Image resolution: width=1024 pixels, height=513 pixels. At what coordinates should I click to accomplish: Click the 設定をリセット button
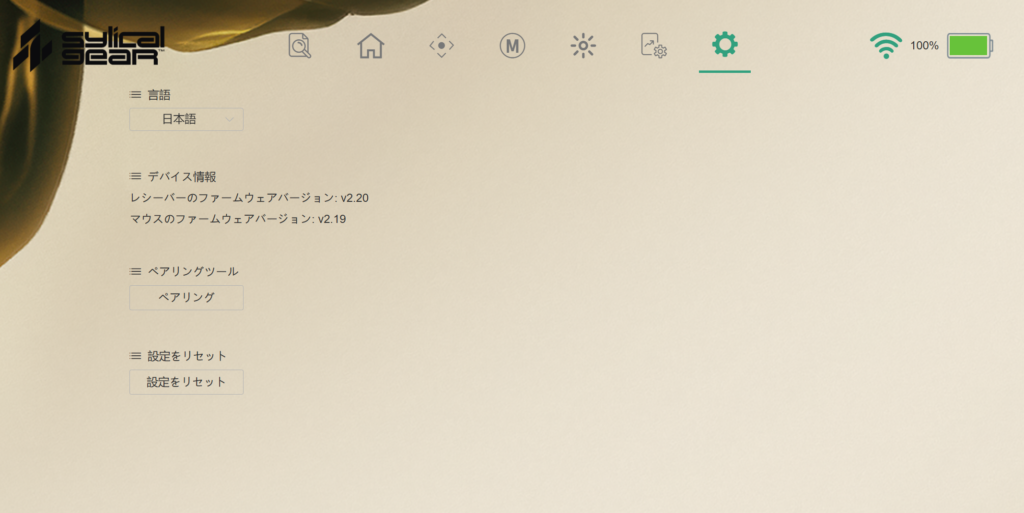[x=186, y=382]
